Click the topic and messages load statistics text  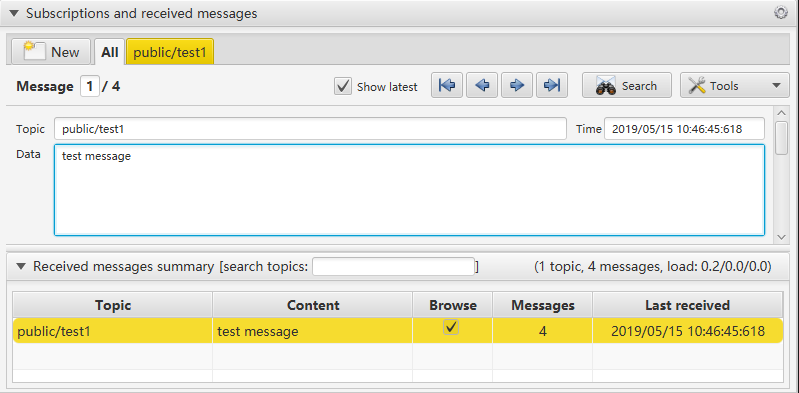652,266
